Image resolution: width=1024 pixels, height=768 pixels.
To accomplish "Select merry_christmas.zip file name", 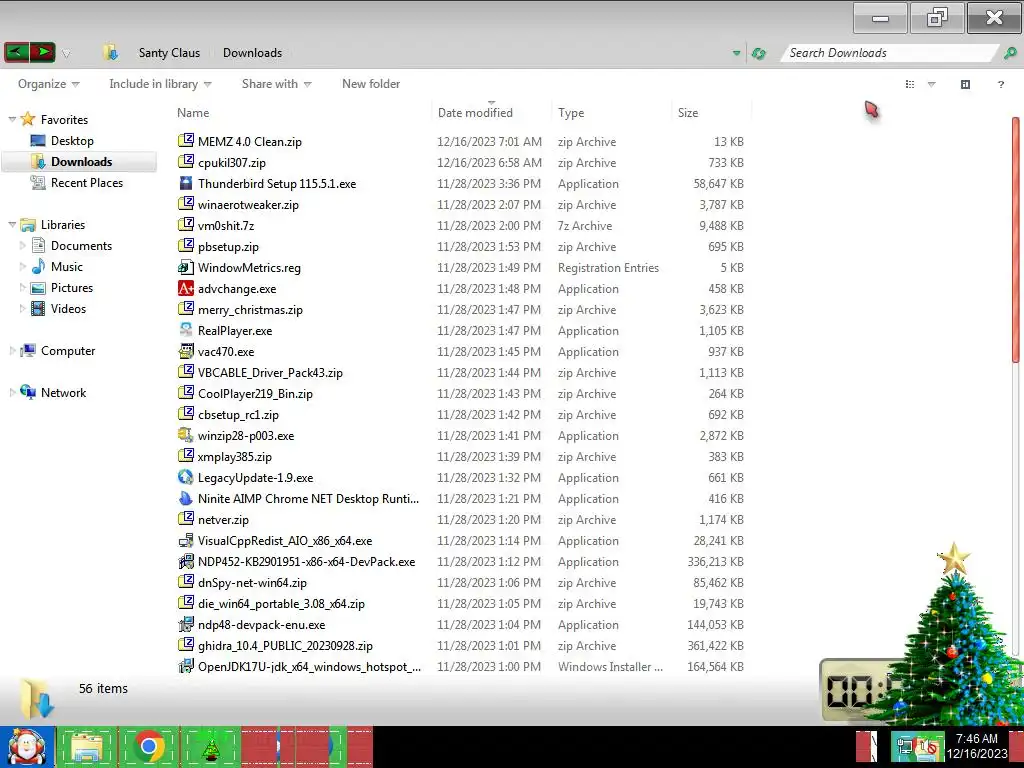I will tap(250, 310).
